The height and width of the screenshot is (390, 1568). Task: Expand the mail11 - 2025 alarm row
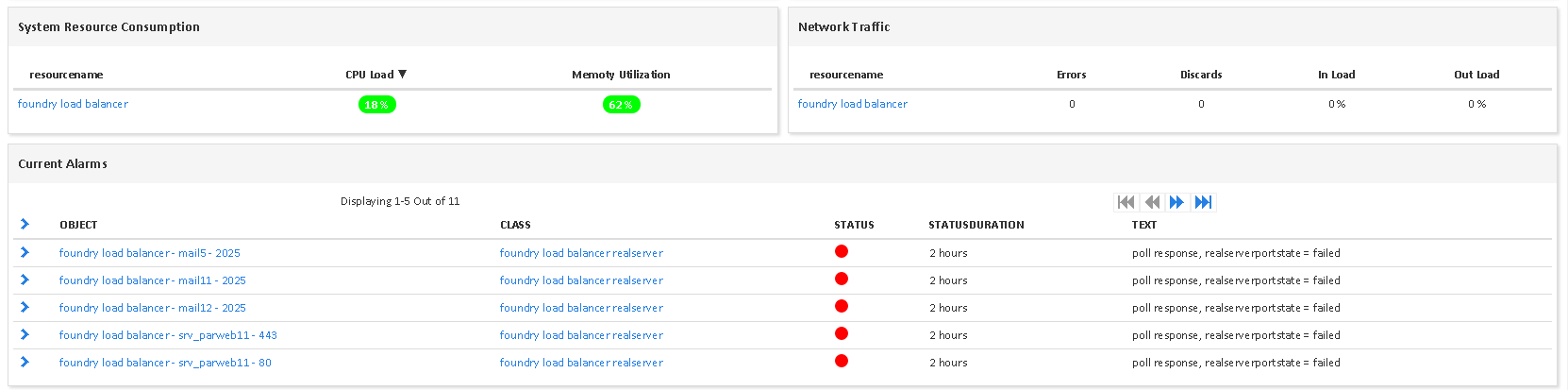25,280
